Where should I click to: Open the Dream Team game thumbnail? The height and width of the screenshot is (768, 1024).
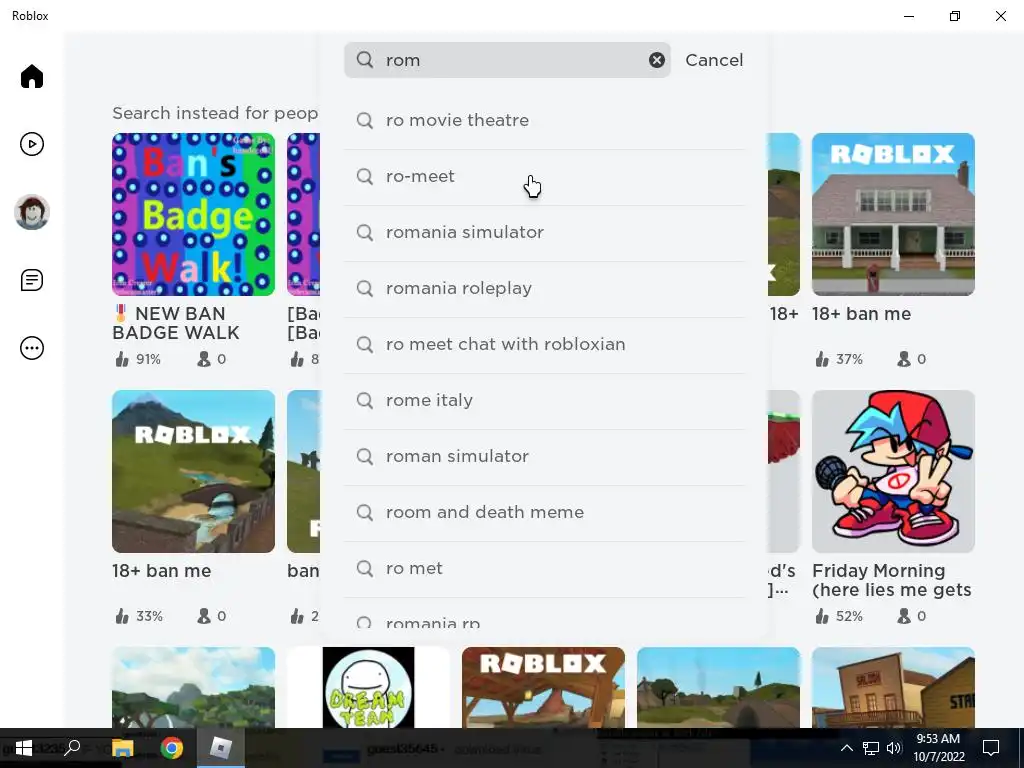[368, 687]
